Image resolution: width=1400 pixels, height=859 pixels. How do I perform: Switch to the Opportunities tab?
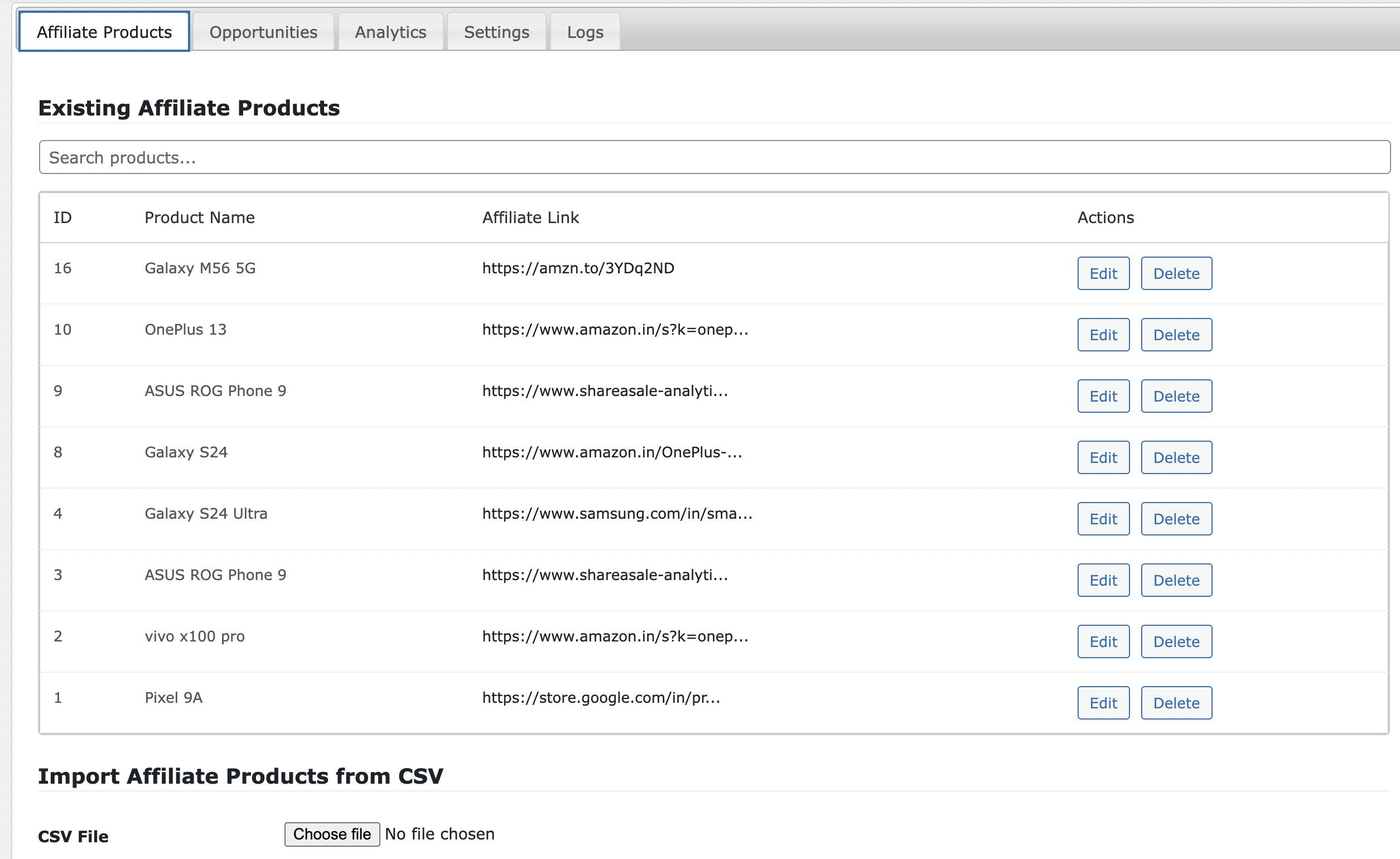point(263,31)
